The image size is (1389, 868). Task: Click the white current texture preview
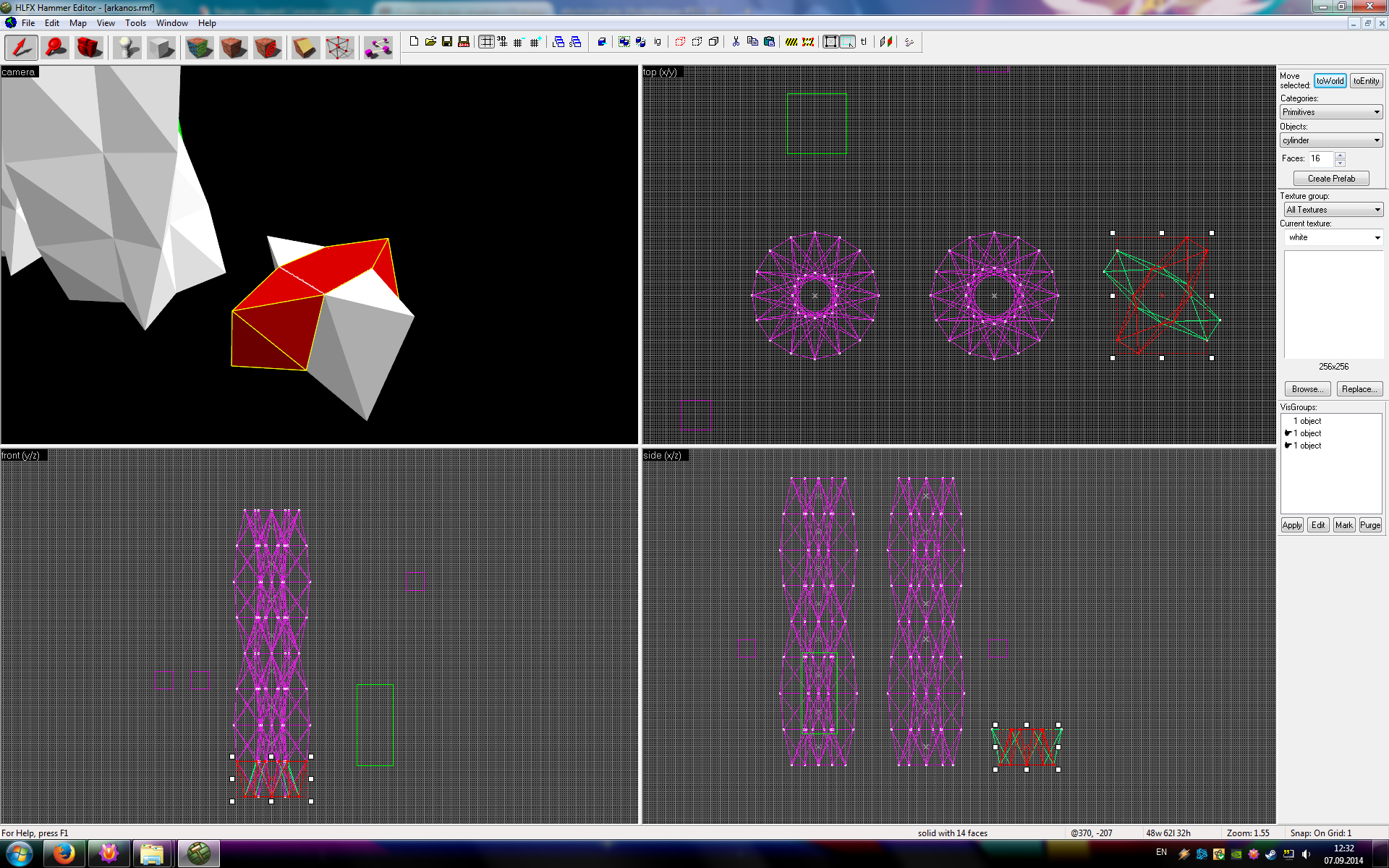[x=1333, y=304]
